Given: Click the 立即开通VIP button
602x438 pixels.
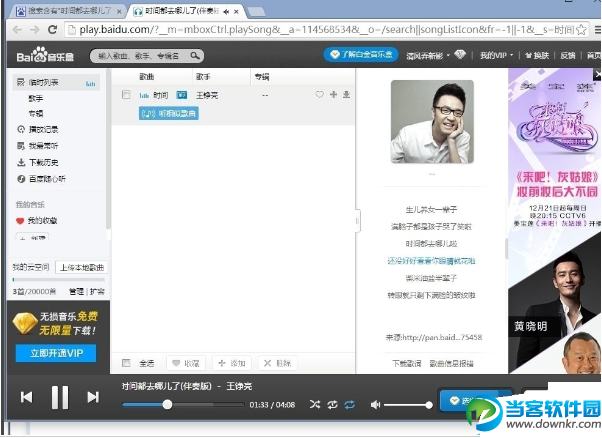Looking at the screenshot, I should click(x=57, y=353).
